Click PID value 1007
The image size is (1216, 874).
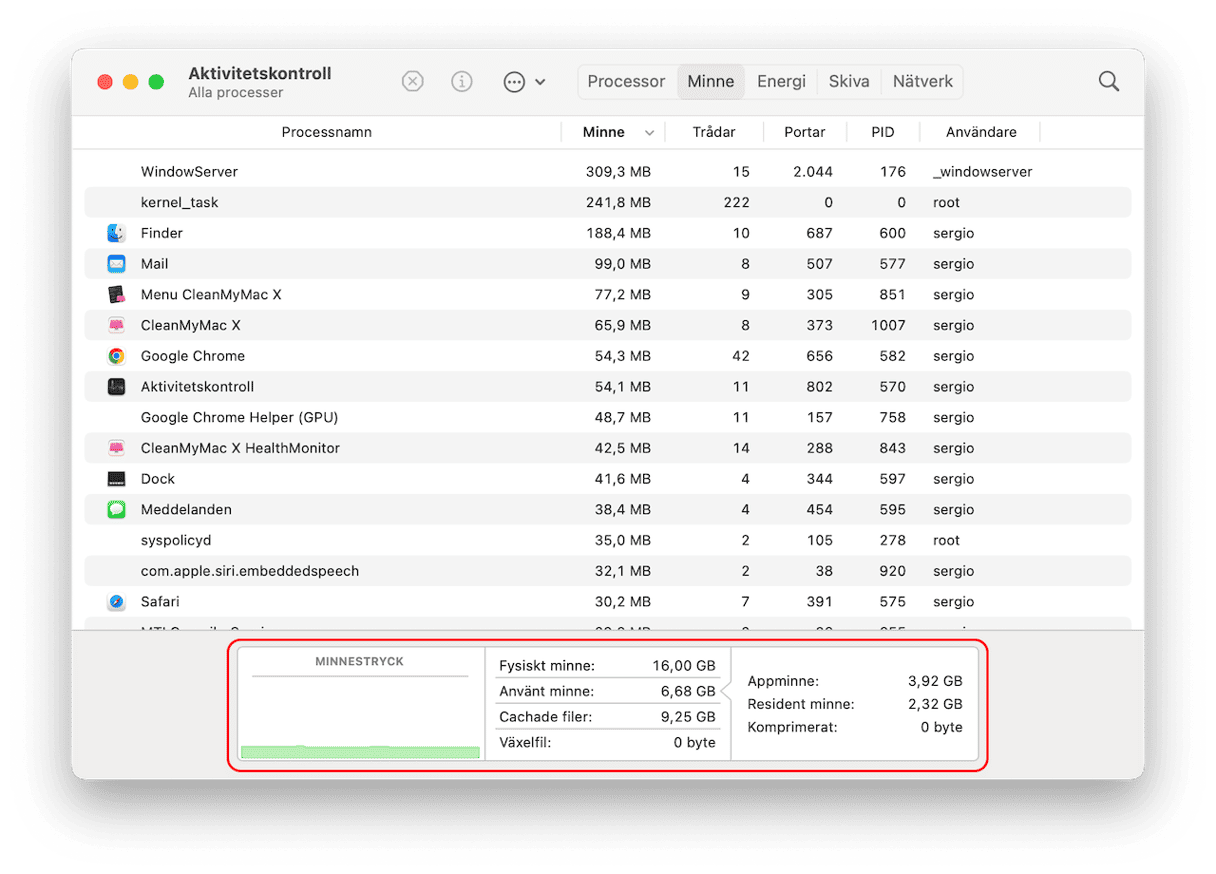click(888, 325)
